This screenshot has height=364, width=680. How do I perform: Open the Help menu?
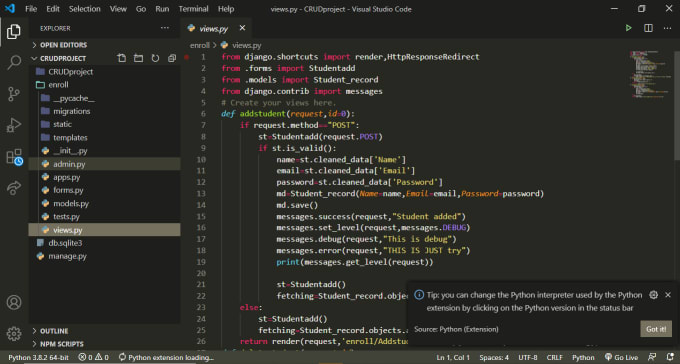tap(226, 9)
